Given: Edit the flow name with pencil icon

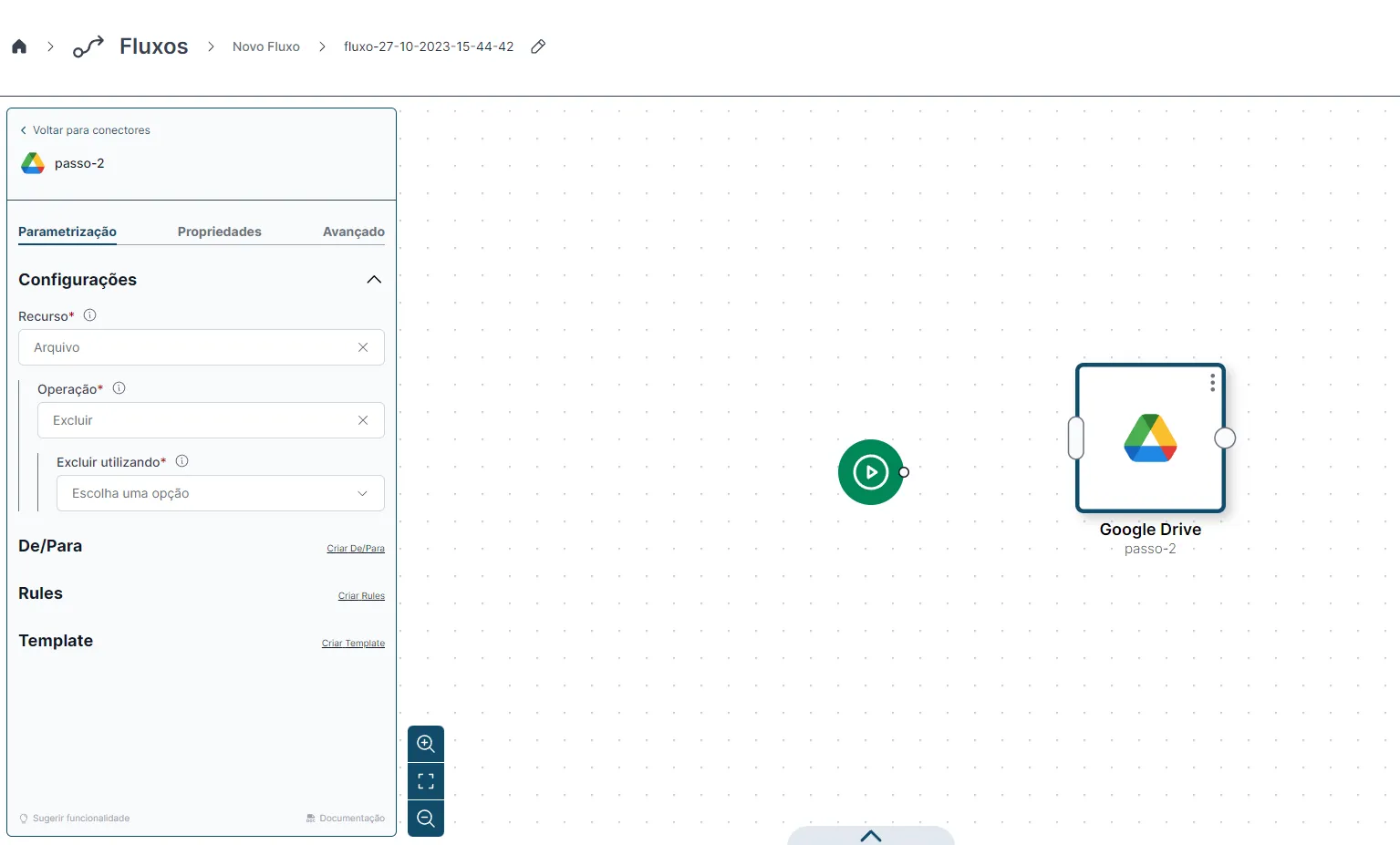Looking at the screenshot, I should click(x=538, y=46).
